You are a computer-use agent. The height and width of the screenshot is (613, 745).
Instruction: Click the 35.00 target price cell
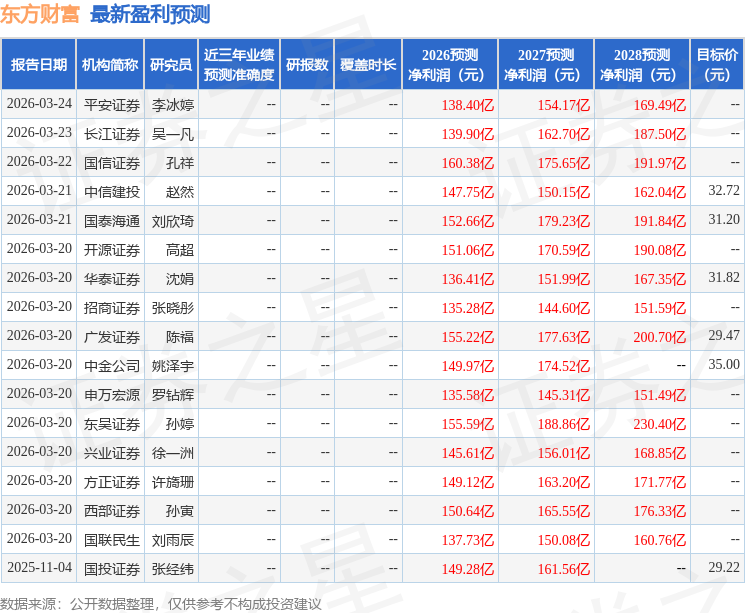[723, 365]
